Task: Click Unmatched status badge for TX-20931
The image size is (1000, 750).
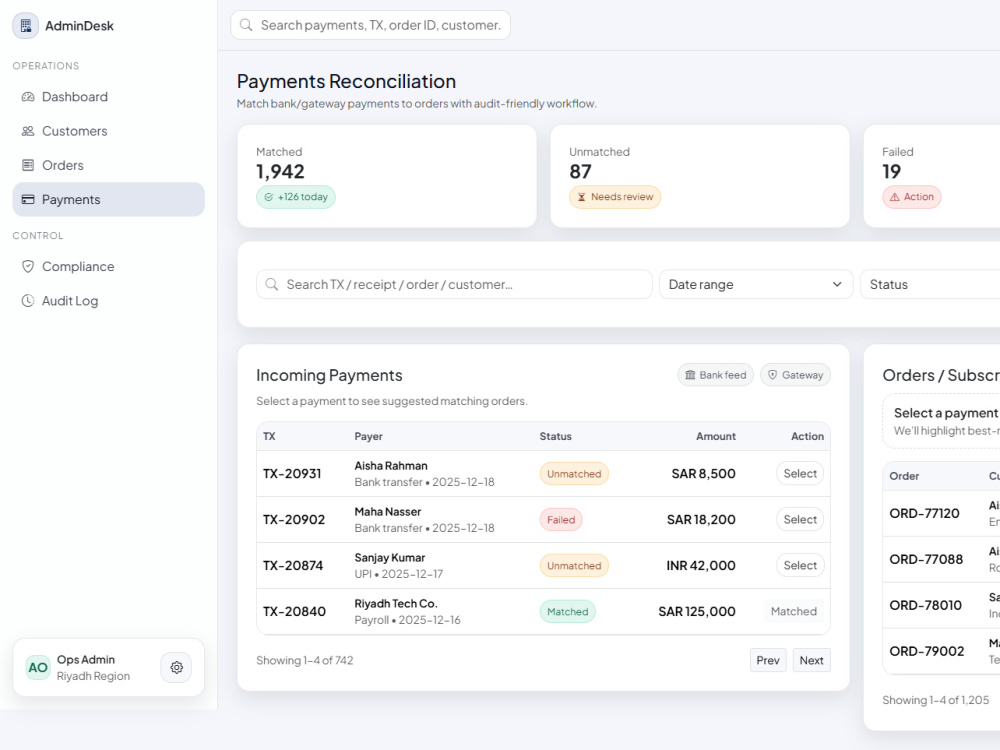Action: pos(574,474)
